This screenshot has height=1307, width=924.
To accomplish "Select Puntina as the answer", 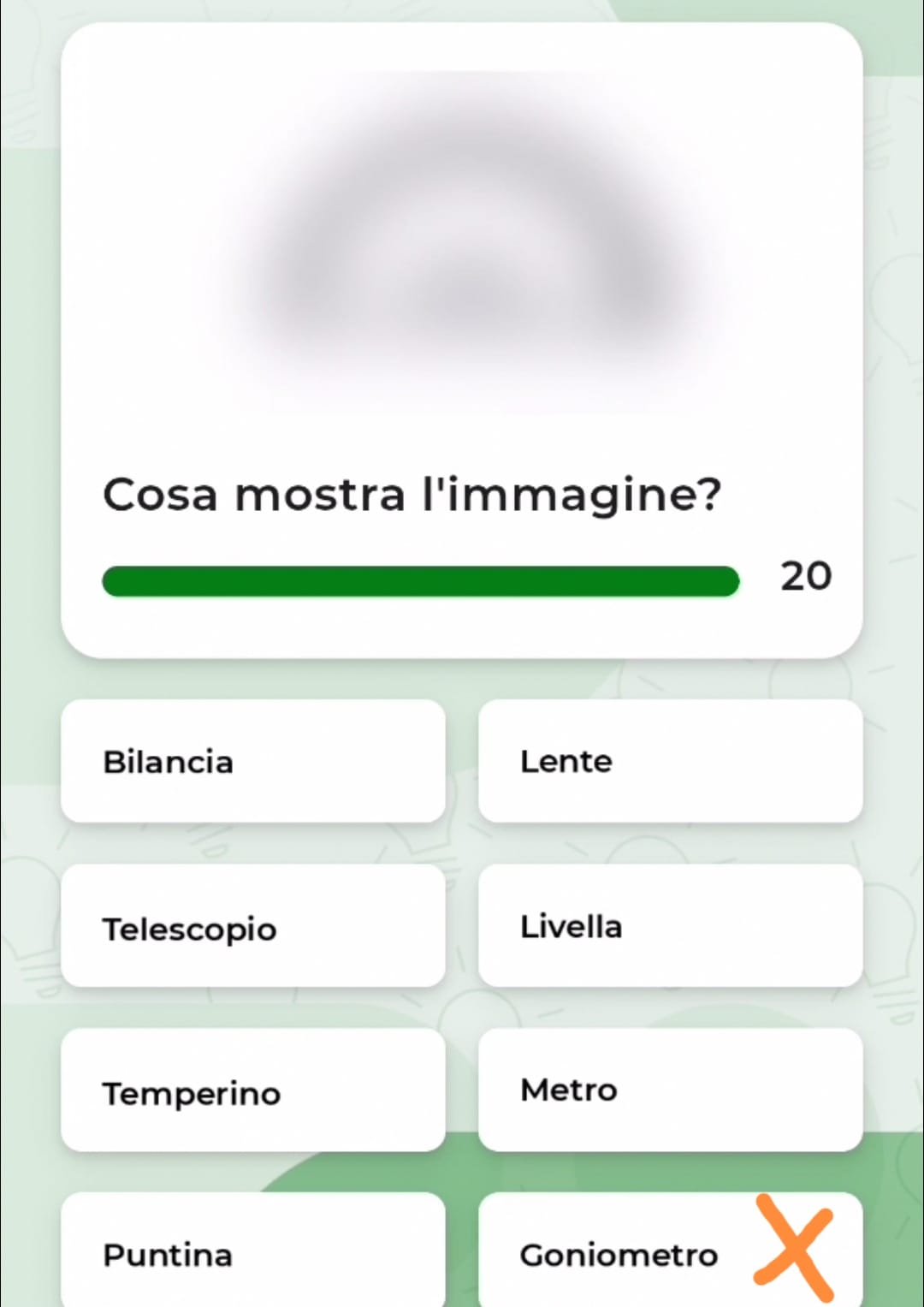I will [252, 1250].
